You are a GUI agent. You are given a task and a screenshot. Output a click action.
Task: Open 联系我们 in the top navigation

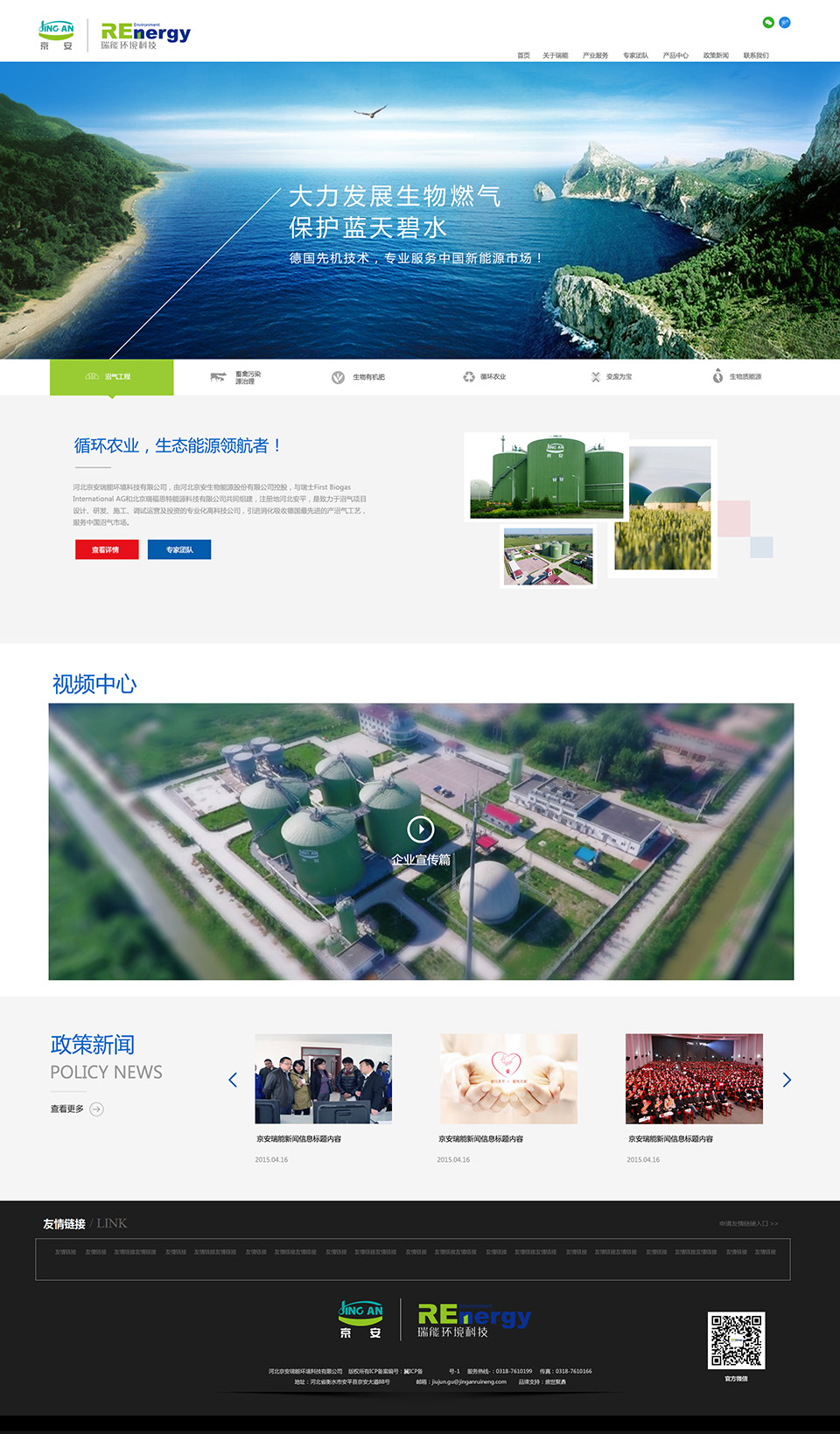pyautogui.click(x=756, y=55)
